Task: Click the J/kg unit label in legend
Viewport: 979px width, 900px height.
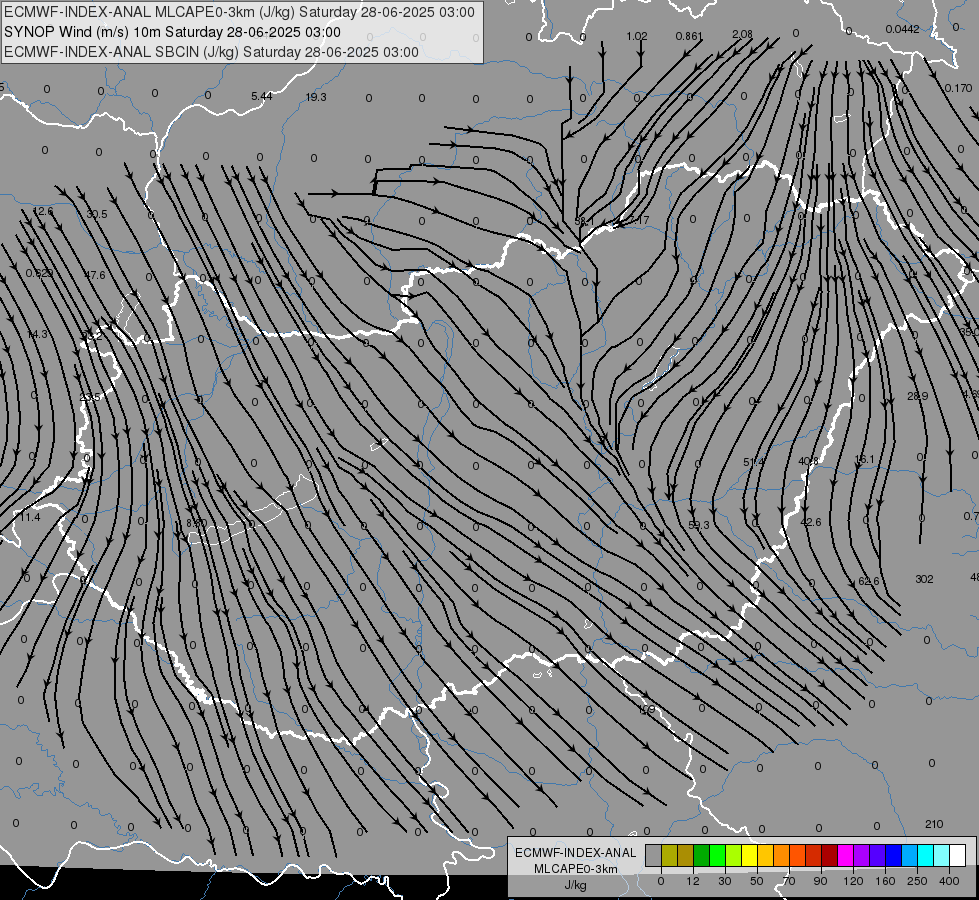Action: [x=575, y=885]
